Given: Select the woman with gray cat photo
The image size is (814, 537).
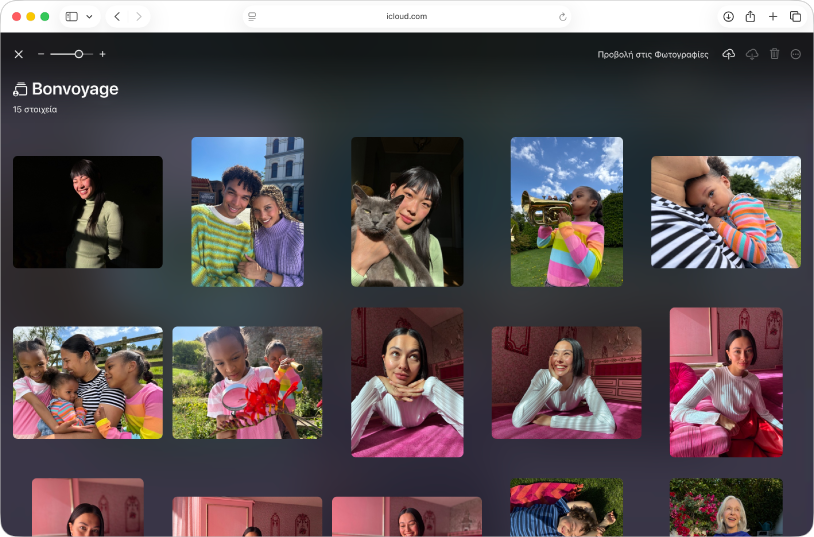Looking at the screenshot, I should [x=407, y=212].
